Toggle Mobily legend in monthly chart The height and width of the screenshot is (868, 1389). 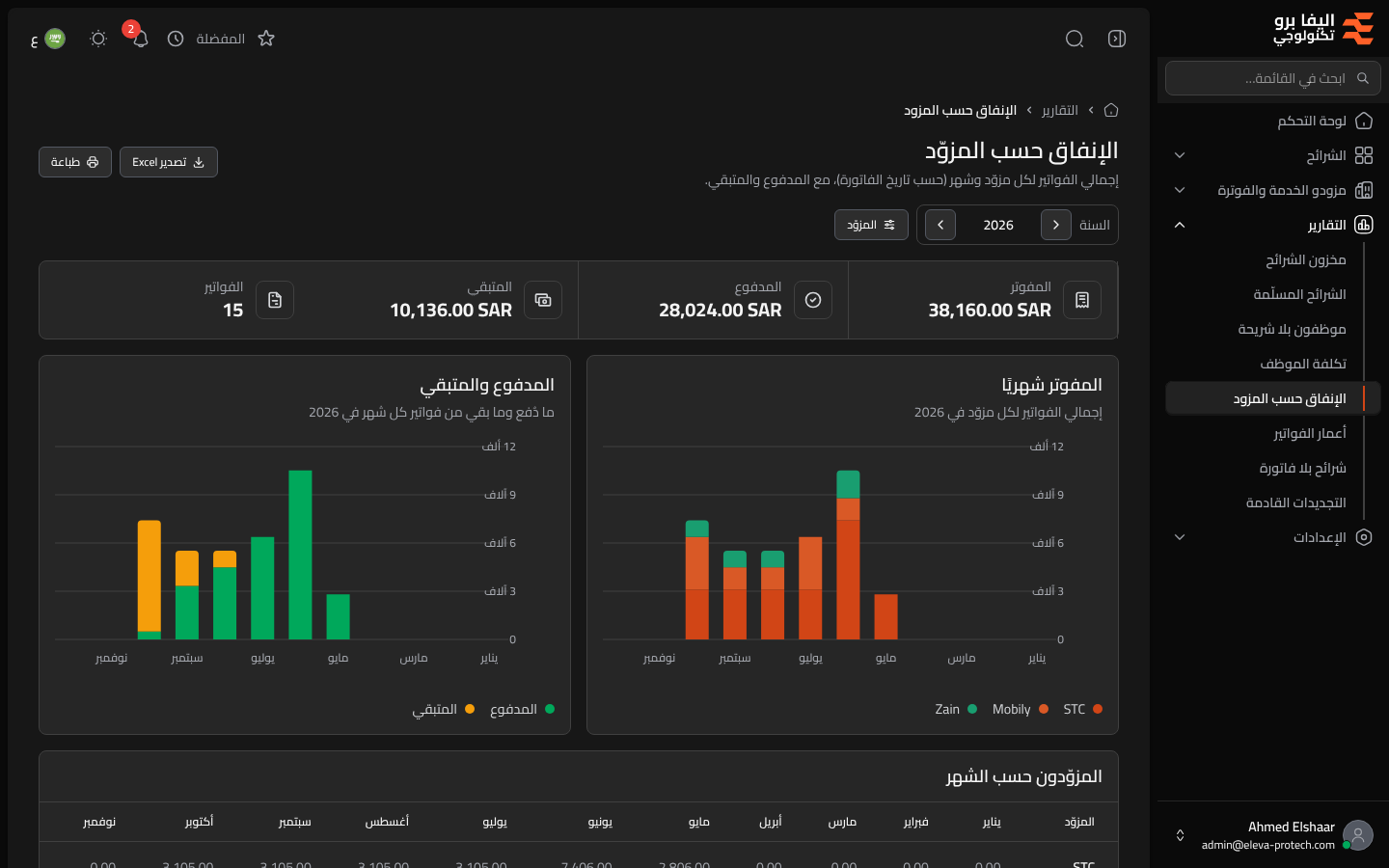(1021, 709)
